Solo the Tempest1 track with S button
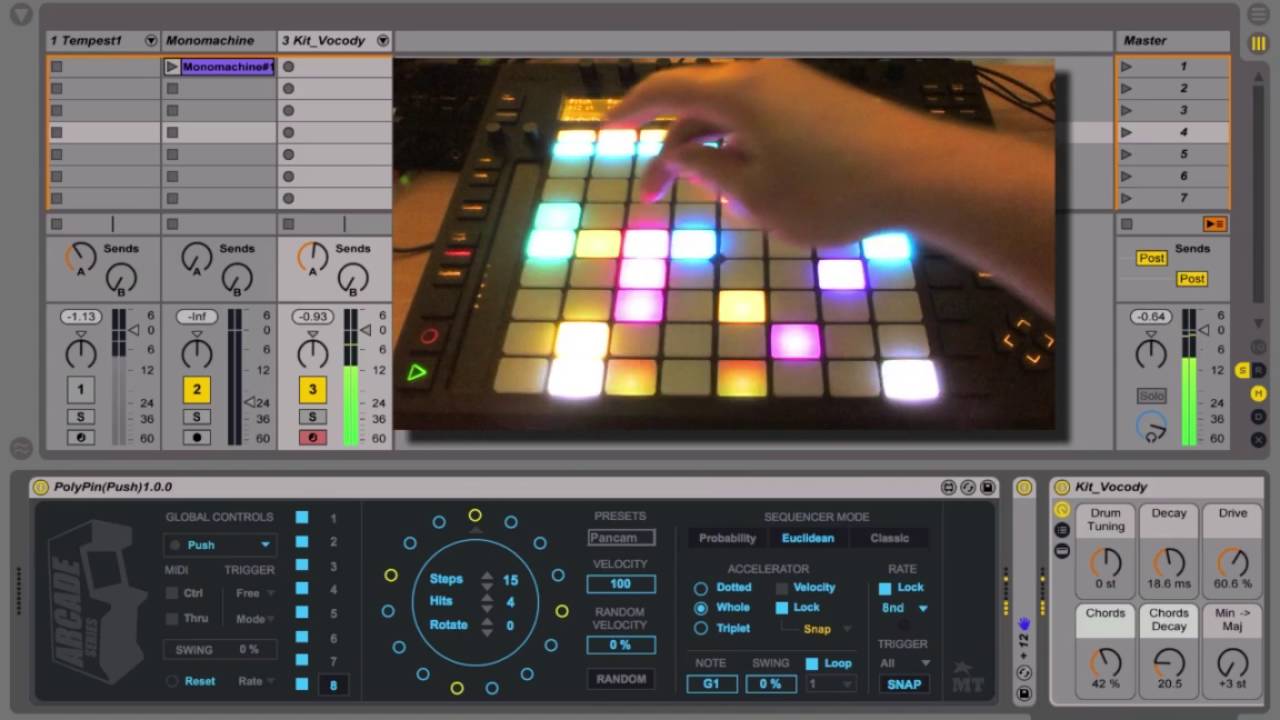The width and height of the screenshot is (1280, 720). point(81,417)
